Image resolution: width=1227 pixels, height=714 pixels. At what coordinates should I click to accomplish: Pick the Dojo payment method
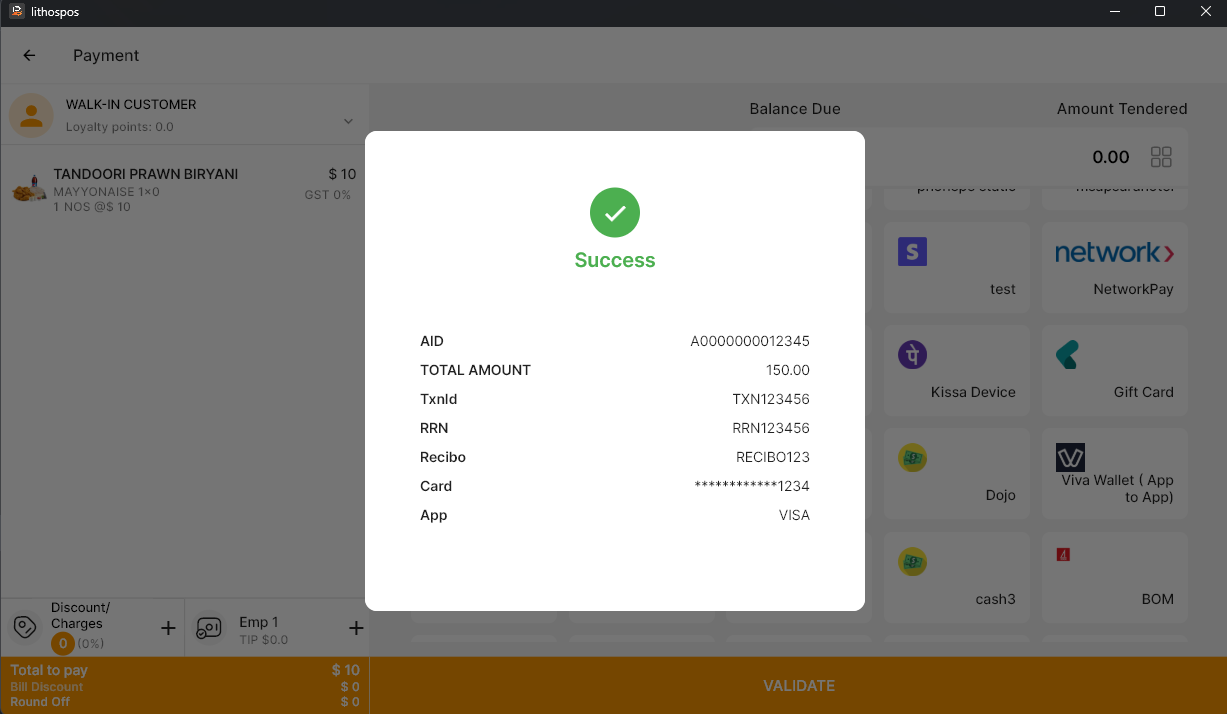(957, 473)
